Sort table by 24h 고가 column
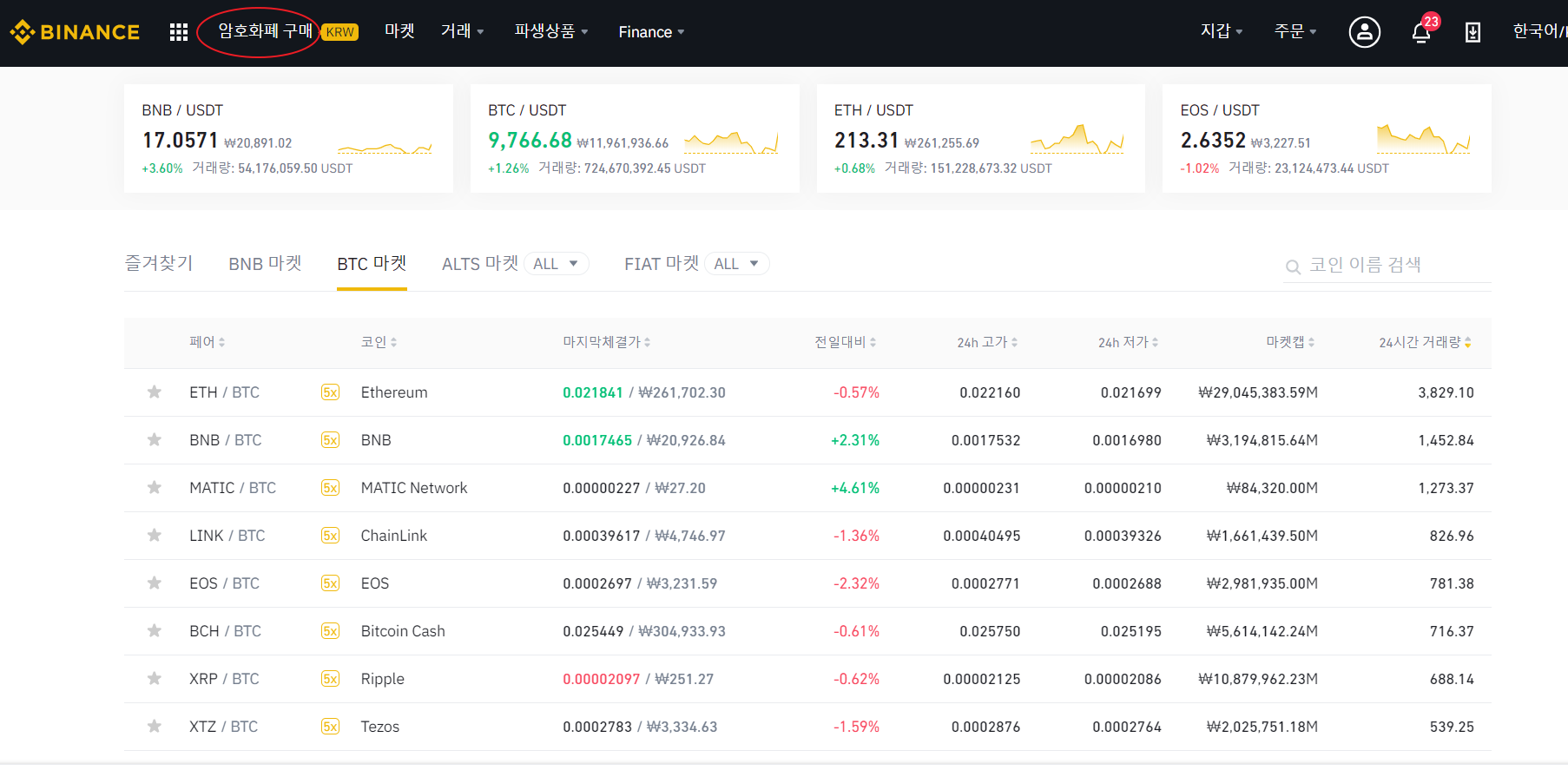The image size is (1568, 777). pyautogui.click(x=987, y=342)
